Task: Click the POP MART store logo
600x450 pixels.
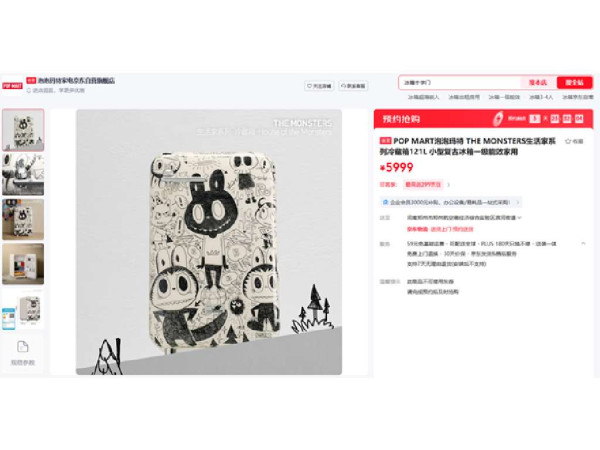Action: pos(12,86)
